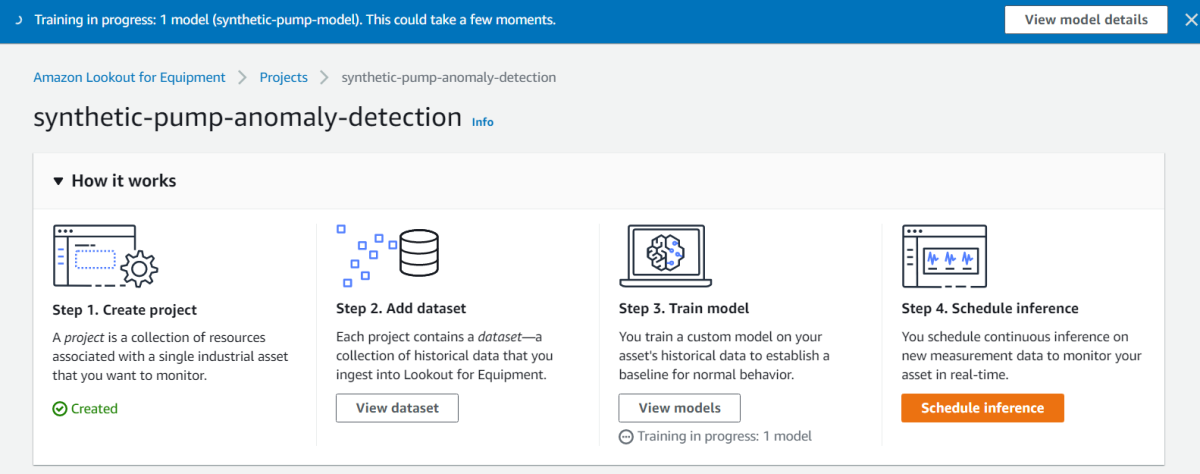Screen dimensions: 1200x474
Task: Click the Training in progress: 1 model status text
Action: point(724,436)
